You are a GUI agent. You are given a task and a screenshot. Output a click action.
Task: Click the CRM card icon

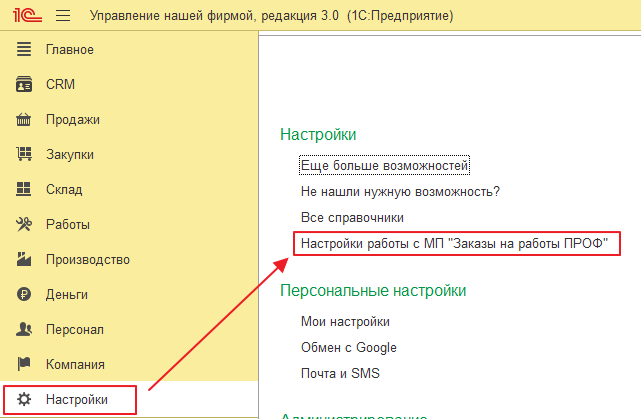click(x=24, y=84)
